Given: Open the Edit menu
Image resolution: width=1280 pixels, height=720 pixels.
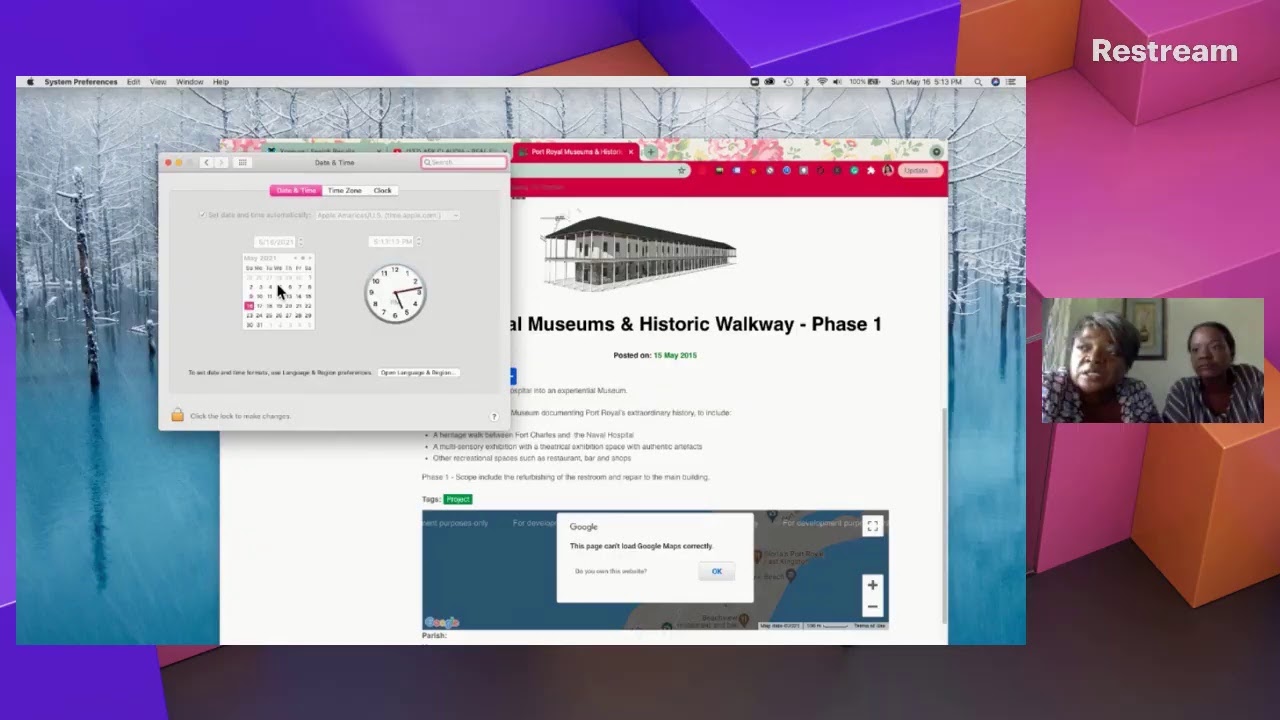Looking at the screenshot, I should (x=133, y=82).
